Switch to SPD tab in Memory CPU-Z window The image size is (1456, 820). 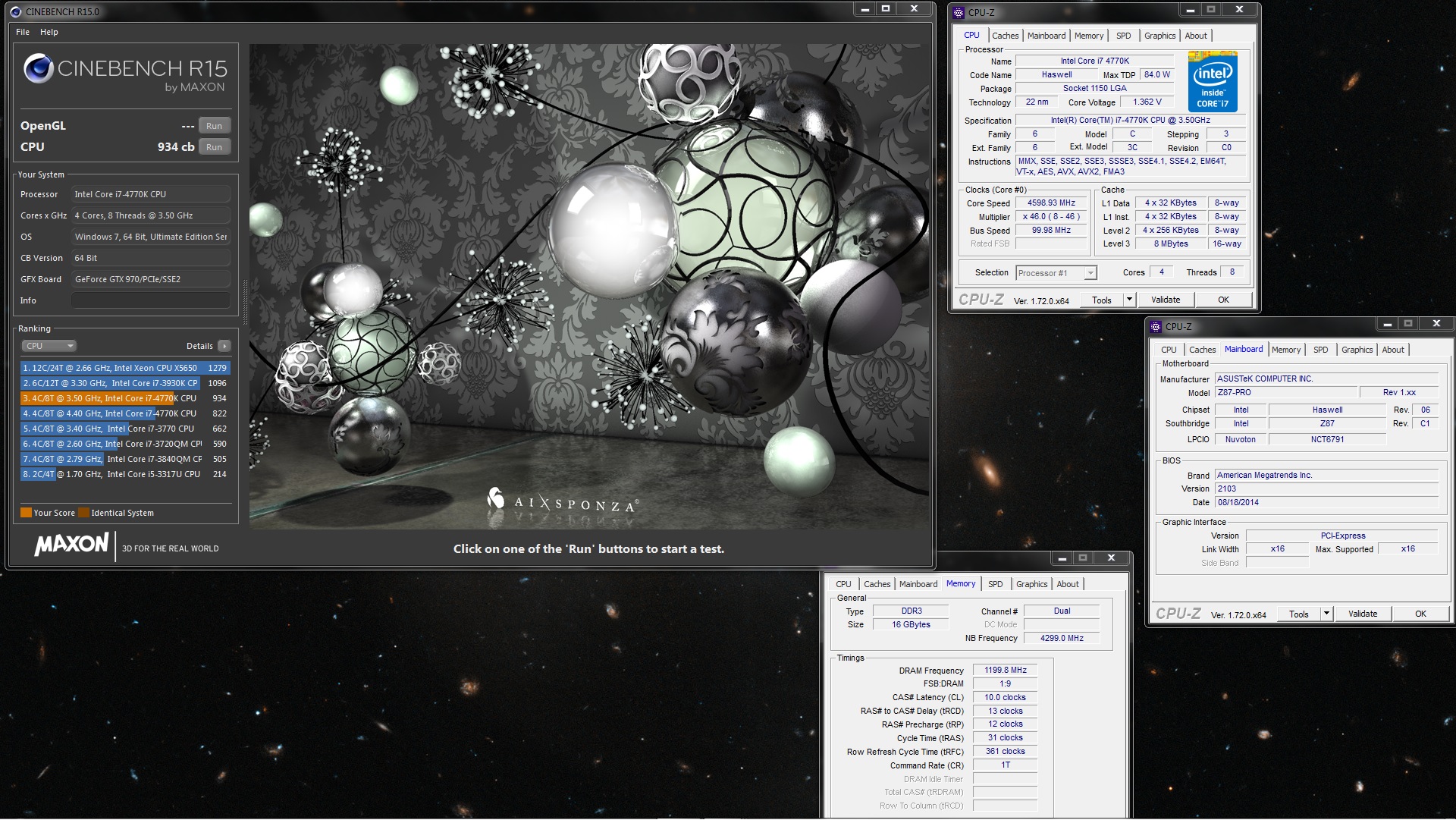[996, 584]
